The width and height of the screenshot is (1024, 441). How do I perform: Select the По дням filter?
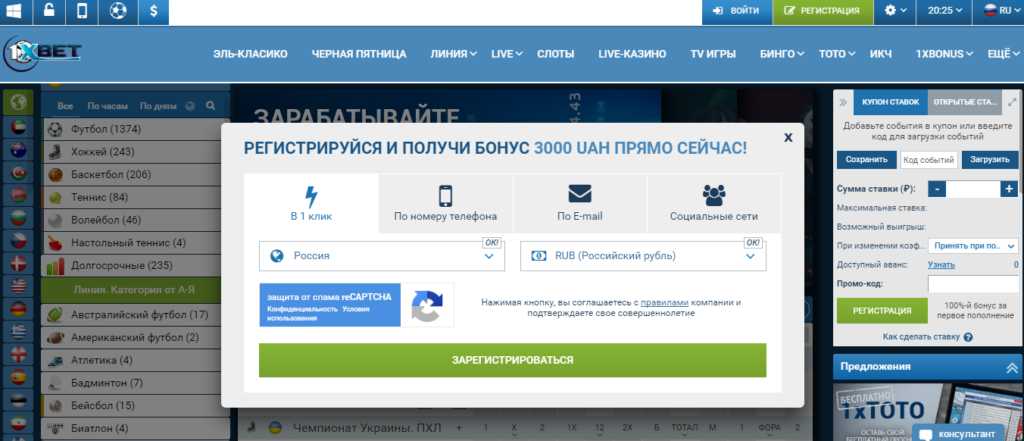(x=158, y=106)
